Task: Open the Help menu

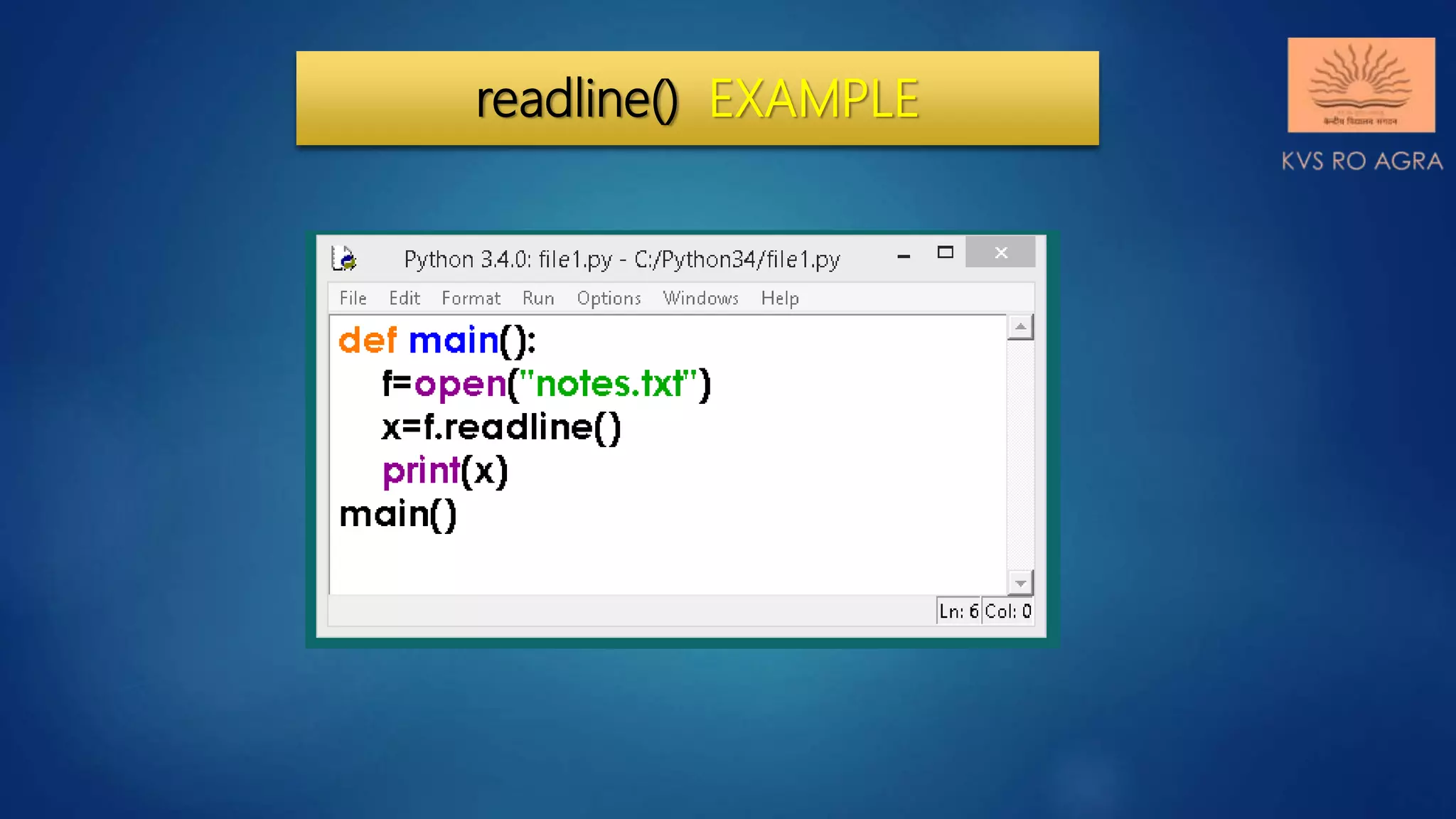Action: 780,299
